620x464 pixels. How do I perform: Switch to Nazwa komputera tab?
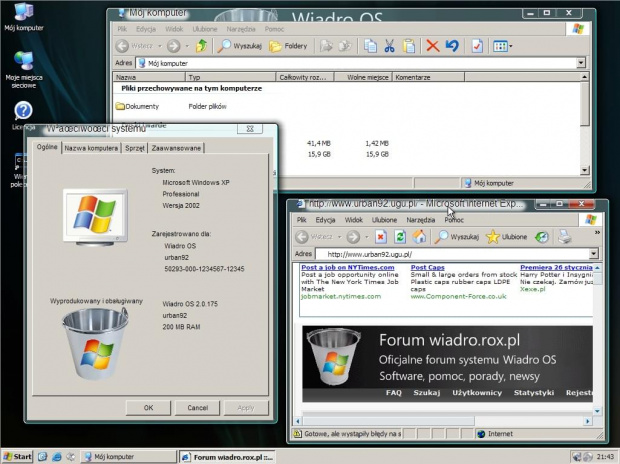(91, 148)
